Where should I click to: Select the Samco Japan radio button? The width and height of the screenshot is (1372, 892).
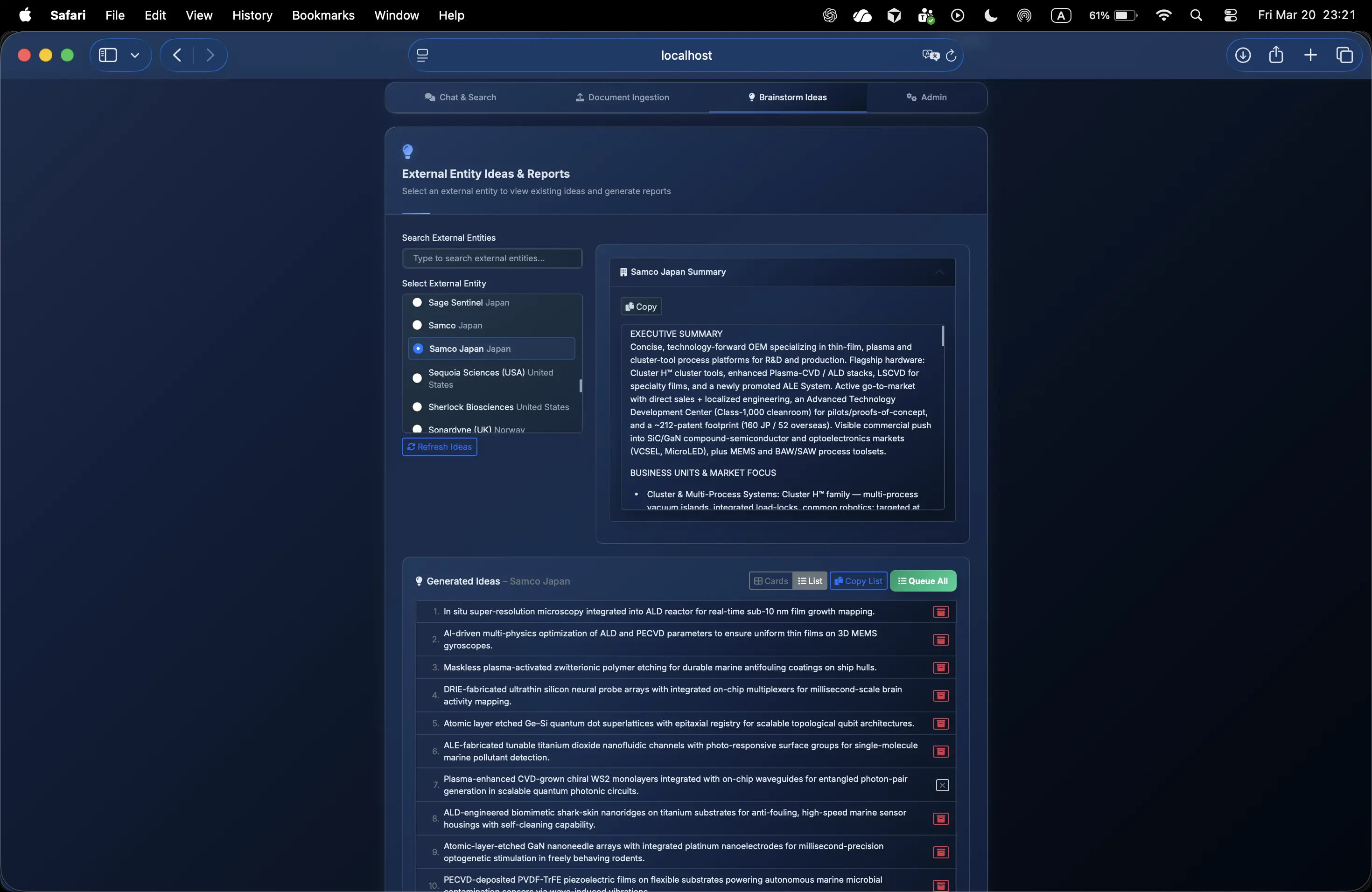point(417,326)
